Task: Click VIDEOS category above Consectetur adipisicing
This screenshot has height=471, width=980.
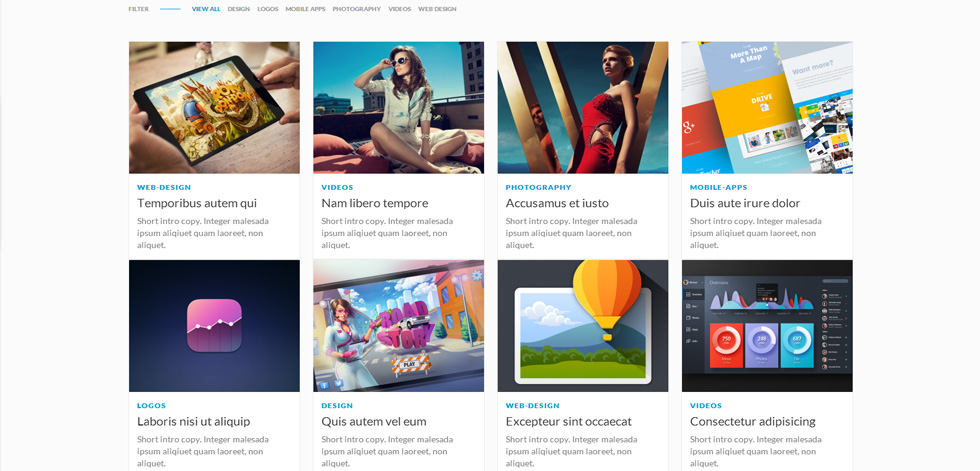Action: 706,406
